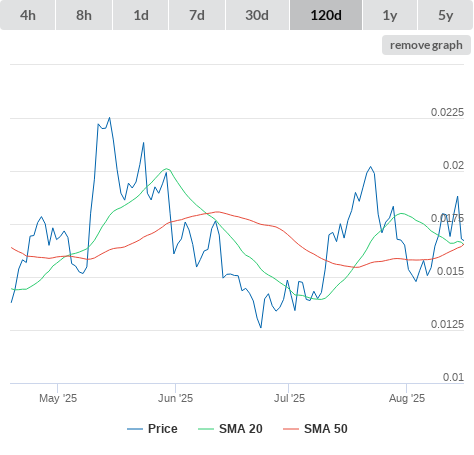Click the green SMA 20 legend marker
The image size is (474, 455).
[206, 429]
